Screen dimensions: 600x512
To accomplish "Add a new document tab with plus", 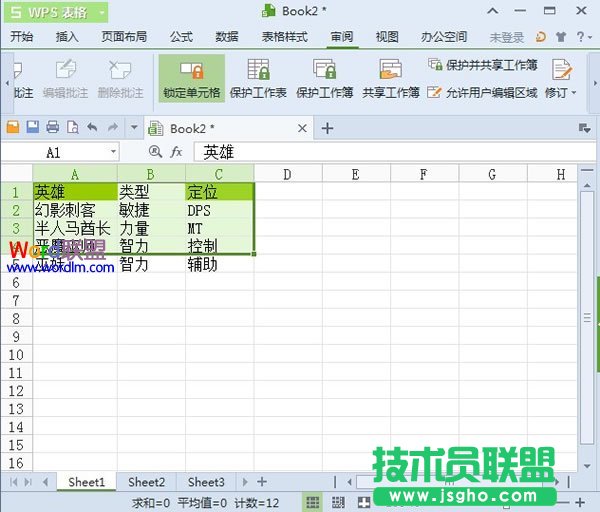I will tap(327, 128).
